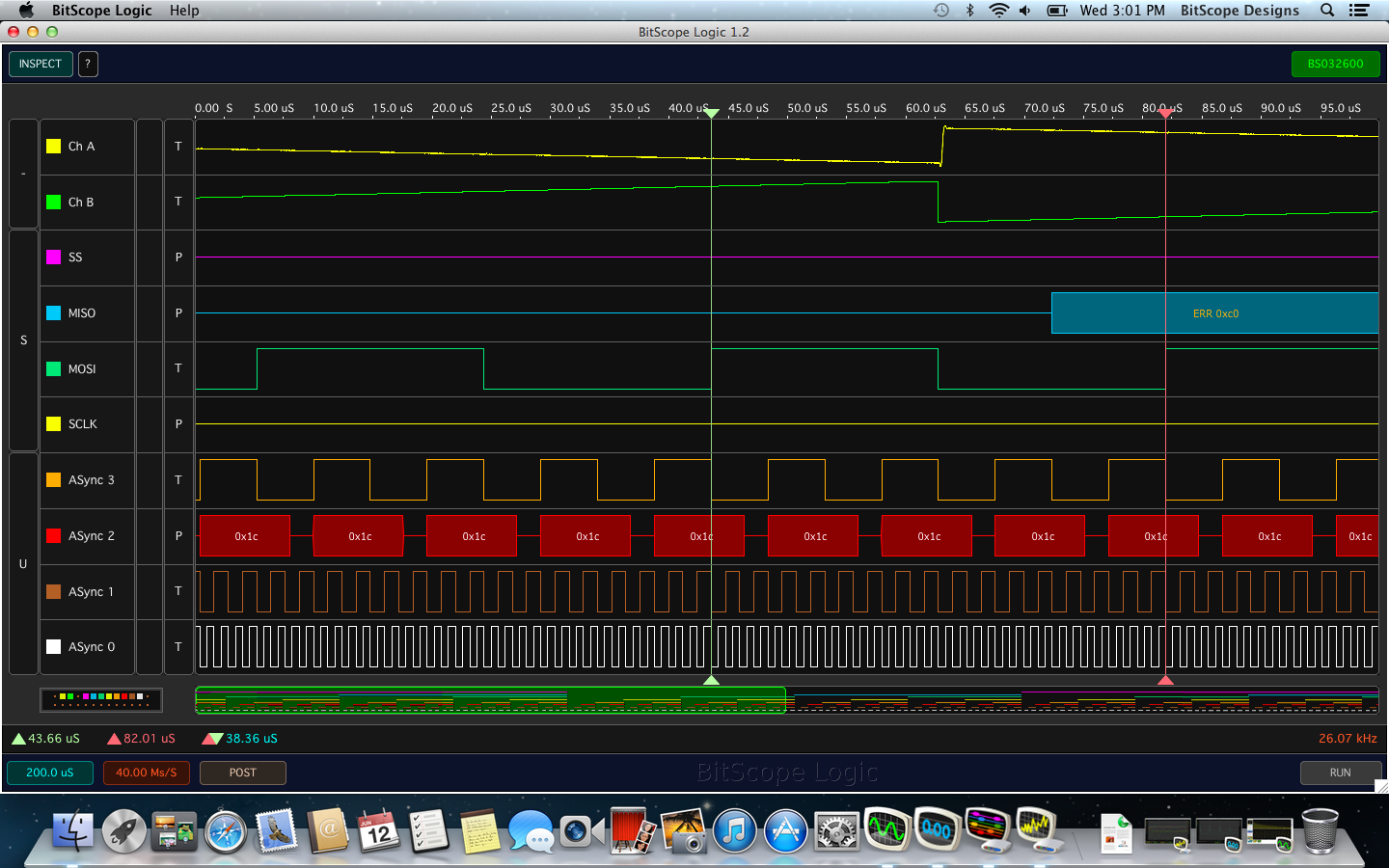This screenshot has width=1389, height=868.
Task: Open the BitScope Logic application menu
Action: [101, 11]
